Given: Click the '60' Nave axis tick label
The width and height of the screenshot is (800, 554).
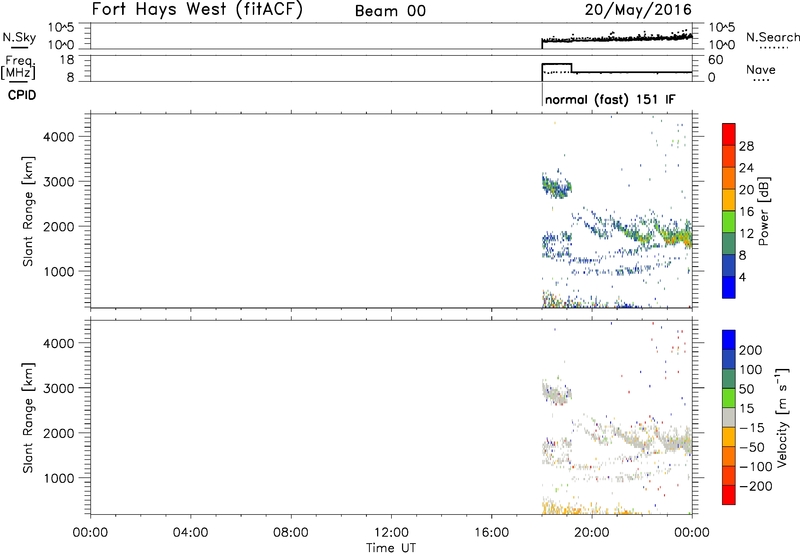Looking at the screenshot, I should 715,60.
